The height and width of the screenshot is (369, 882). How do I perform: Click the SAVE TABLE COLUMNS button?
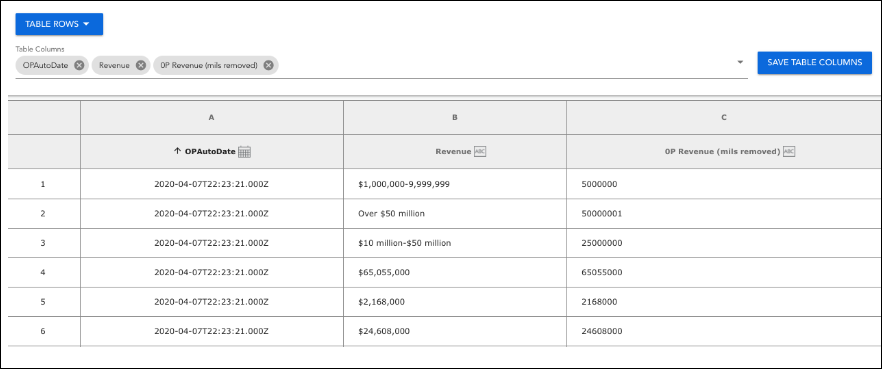pyautogui.click(x=814, y=62)
